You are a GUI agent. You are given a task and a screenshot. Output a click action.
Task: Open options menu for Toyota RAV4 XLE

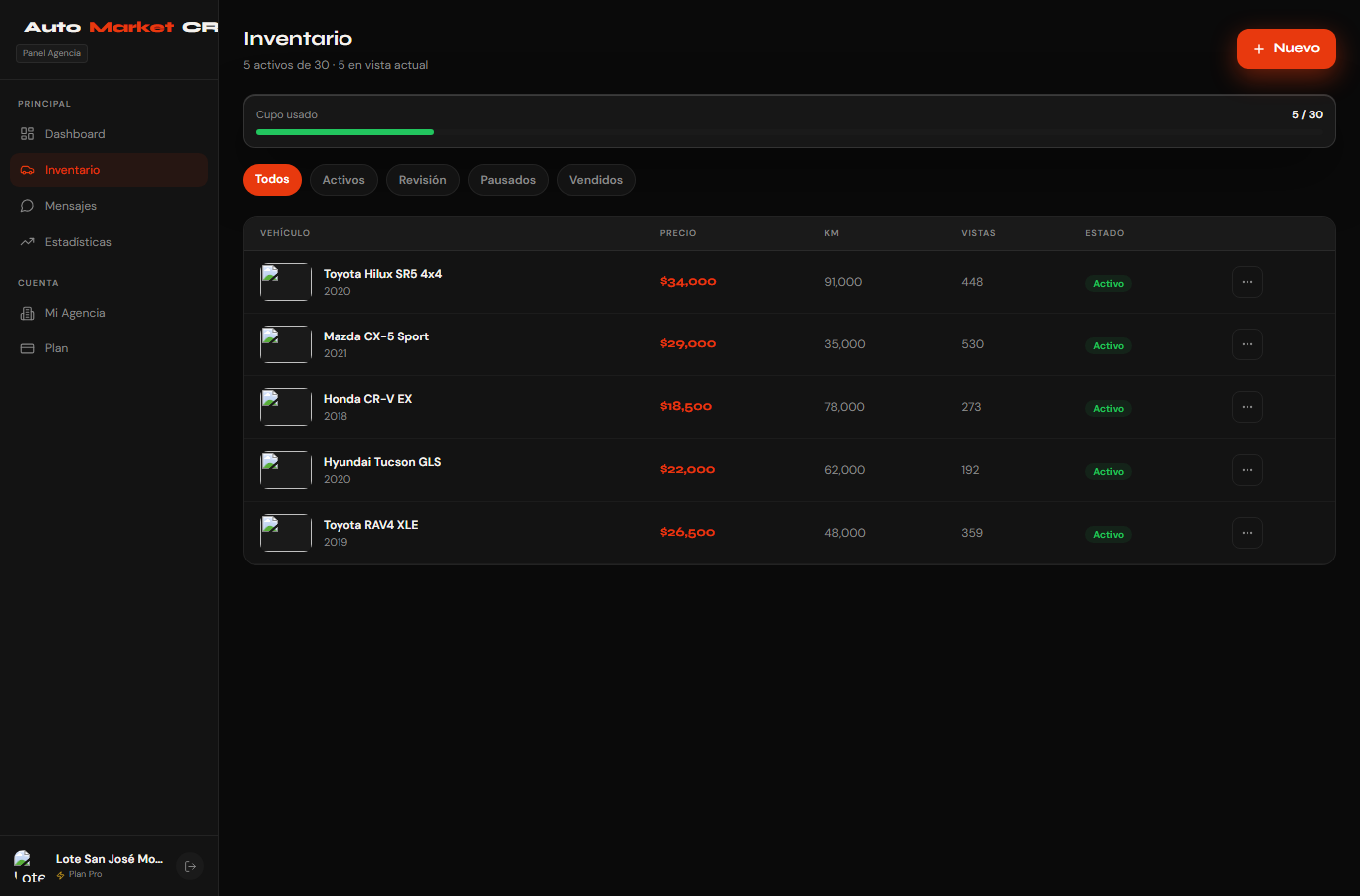(x=1247, y=533)
